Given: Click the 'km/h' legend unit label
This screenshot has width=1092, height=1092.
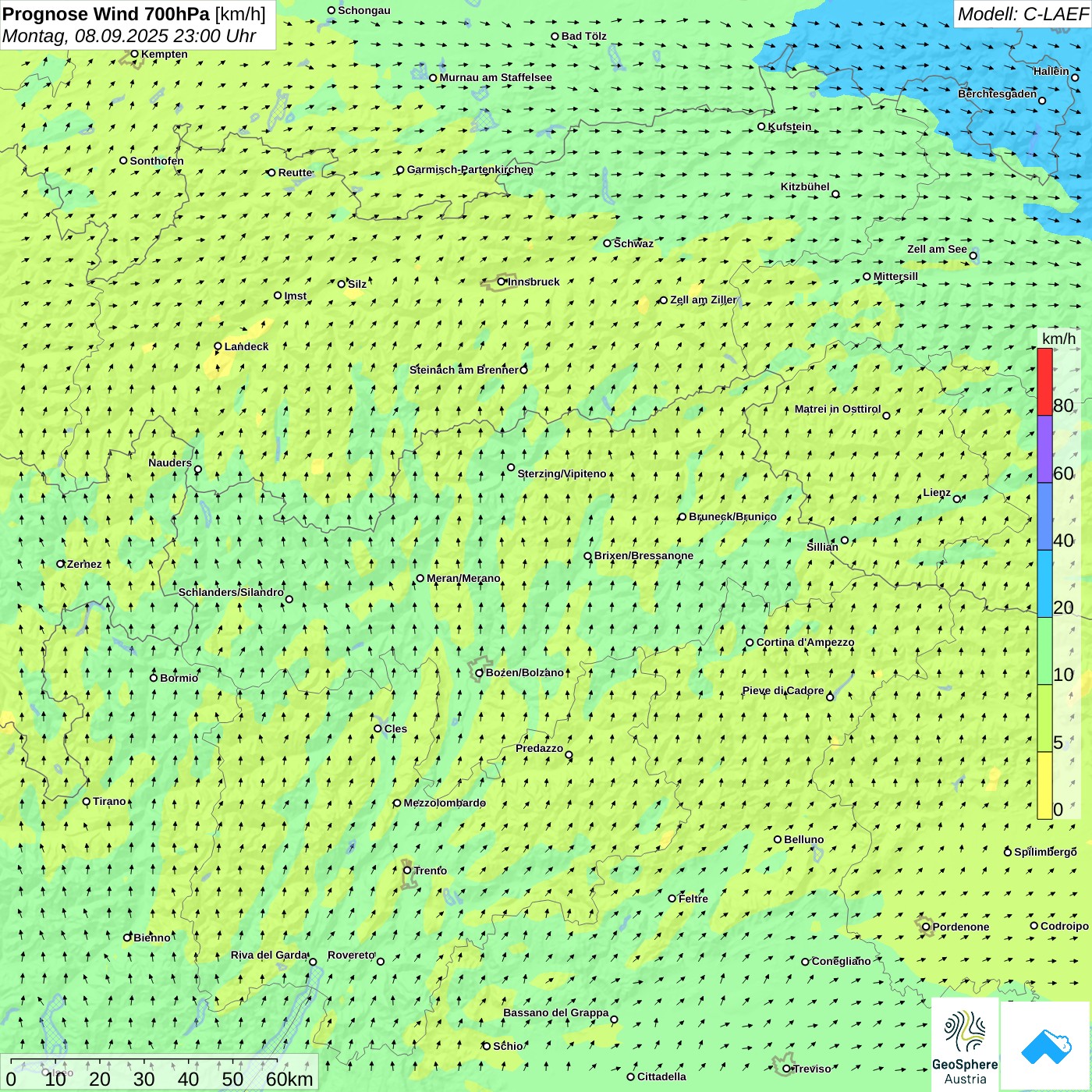Looking at the screenshot, I should [x=1058, y=338].
